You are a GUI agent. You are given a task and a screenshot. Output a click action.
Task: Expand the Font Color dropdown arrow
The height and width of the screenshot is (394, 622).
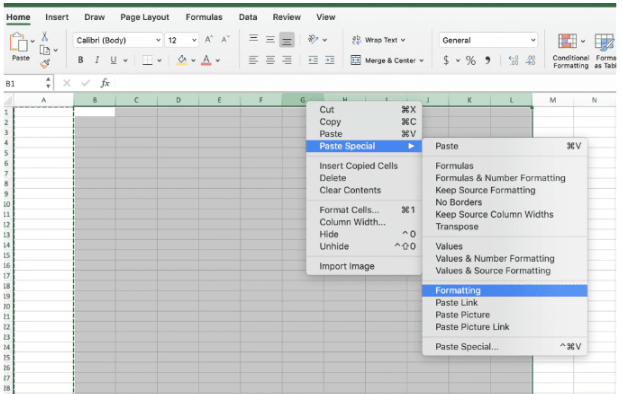(x=218, y=61)
